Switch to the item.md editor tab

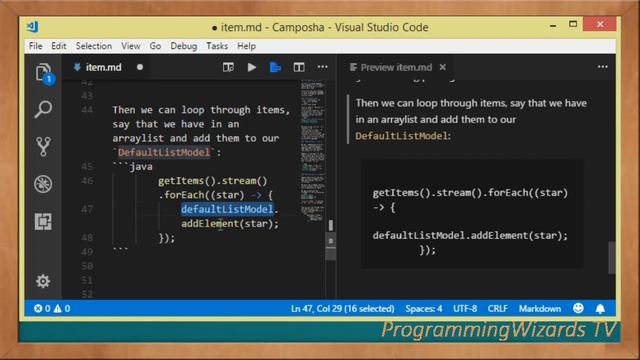103,67
